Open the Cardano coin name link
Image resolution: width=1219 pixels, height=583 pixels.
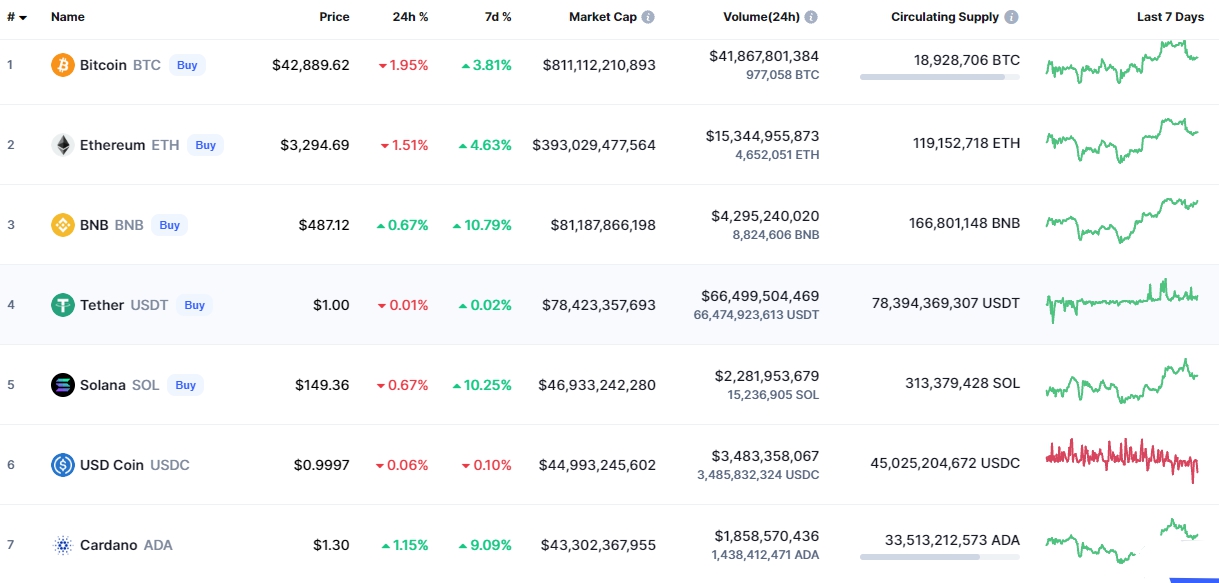tap(109, 545)
